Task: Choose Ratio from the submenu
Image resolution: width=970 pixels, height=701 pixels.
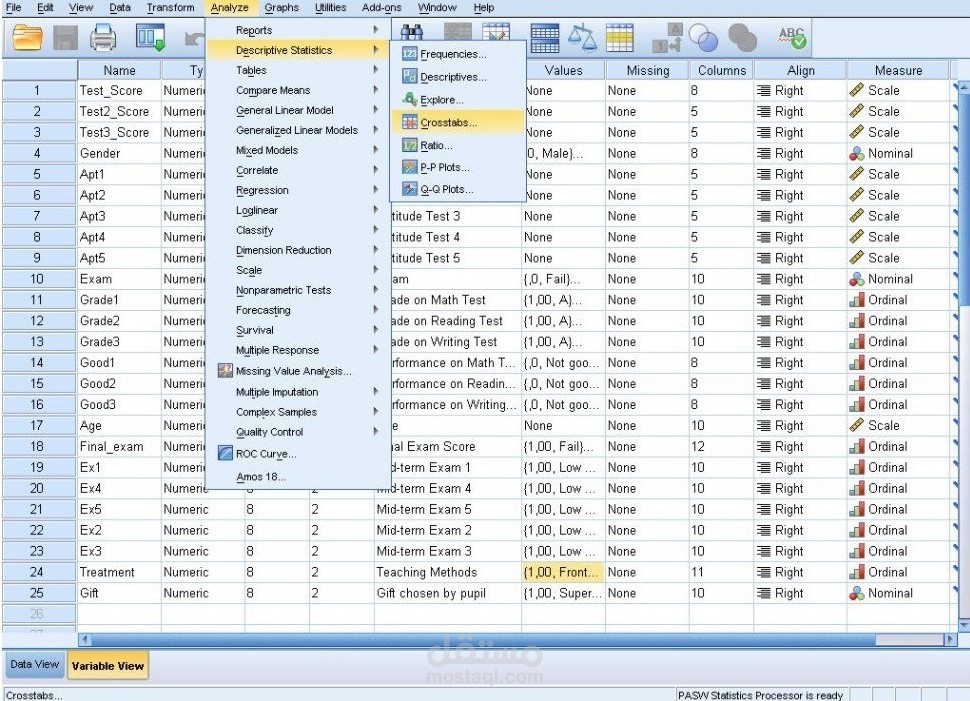Action: click(x=457, y=145)
